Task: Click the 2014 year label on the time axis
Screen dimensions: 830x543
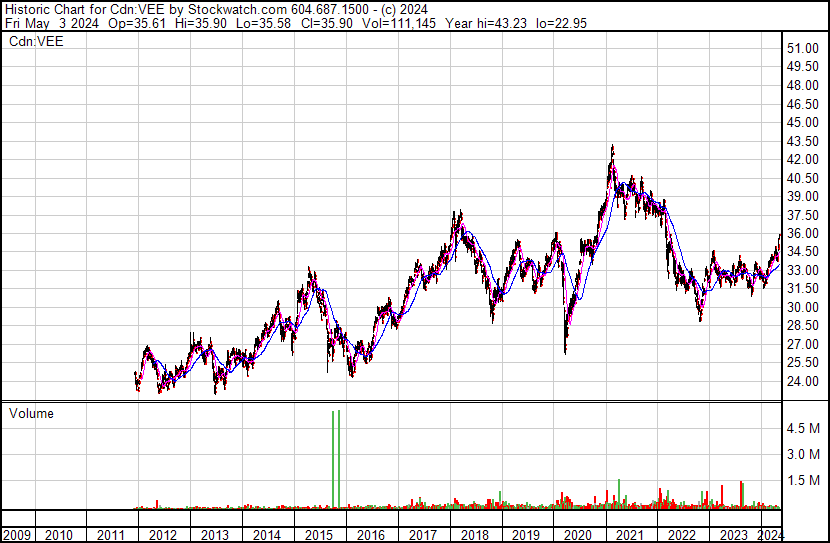Action: [x=266, y=535]
